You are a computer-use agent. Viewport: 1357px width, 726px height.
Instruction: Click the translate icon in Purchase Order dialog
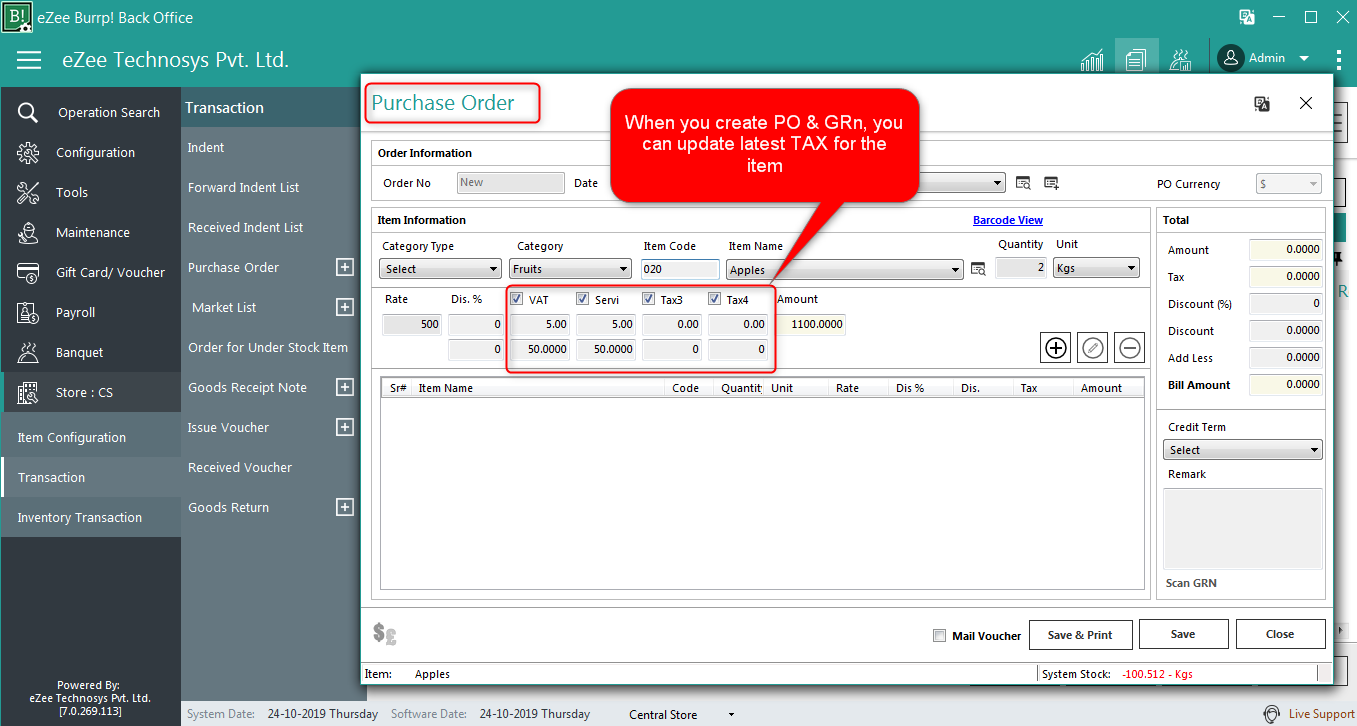pyautogui.click(x=1262, y=103)
